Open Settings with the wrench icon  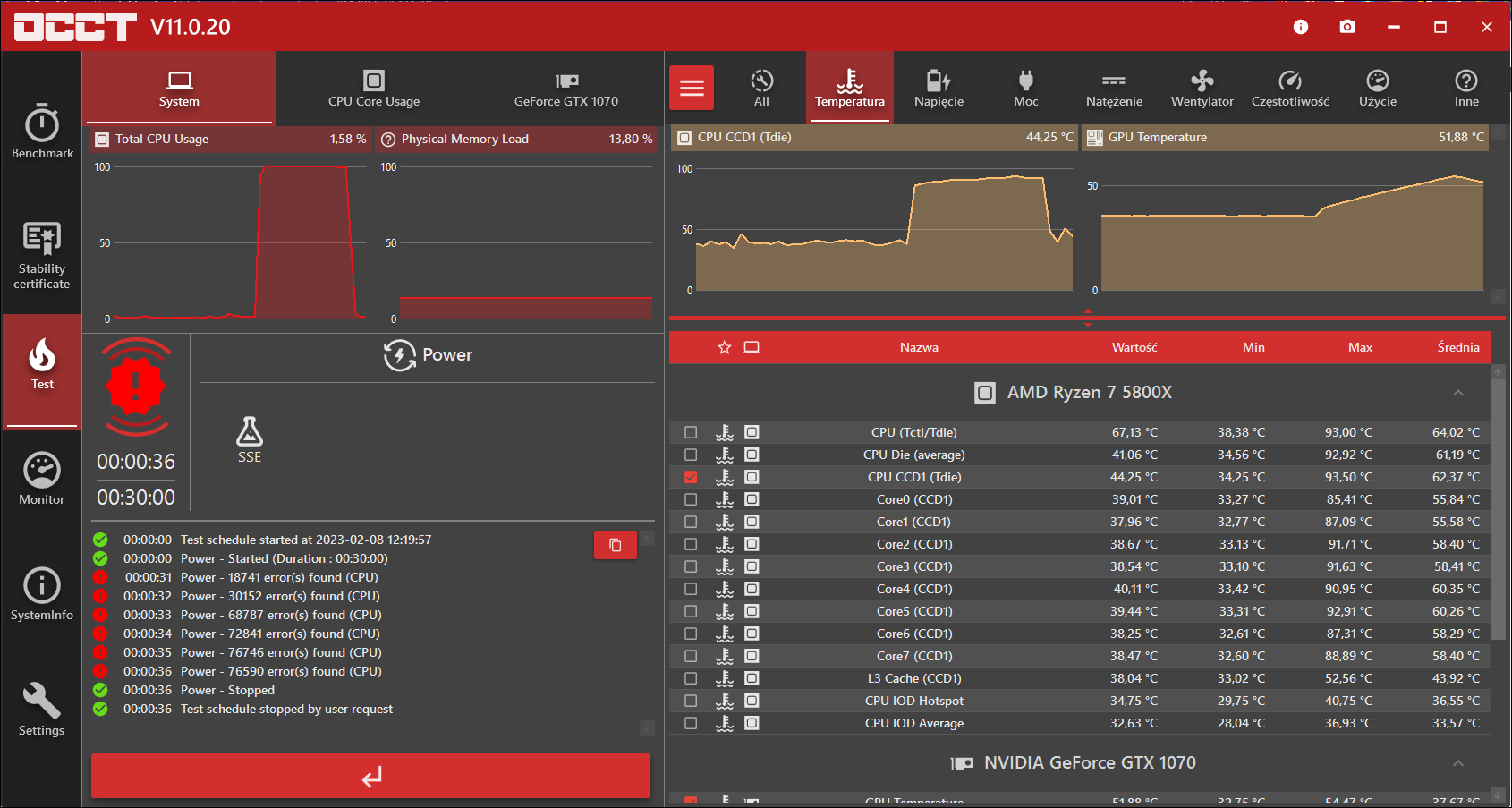(x=42, y=710)
